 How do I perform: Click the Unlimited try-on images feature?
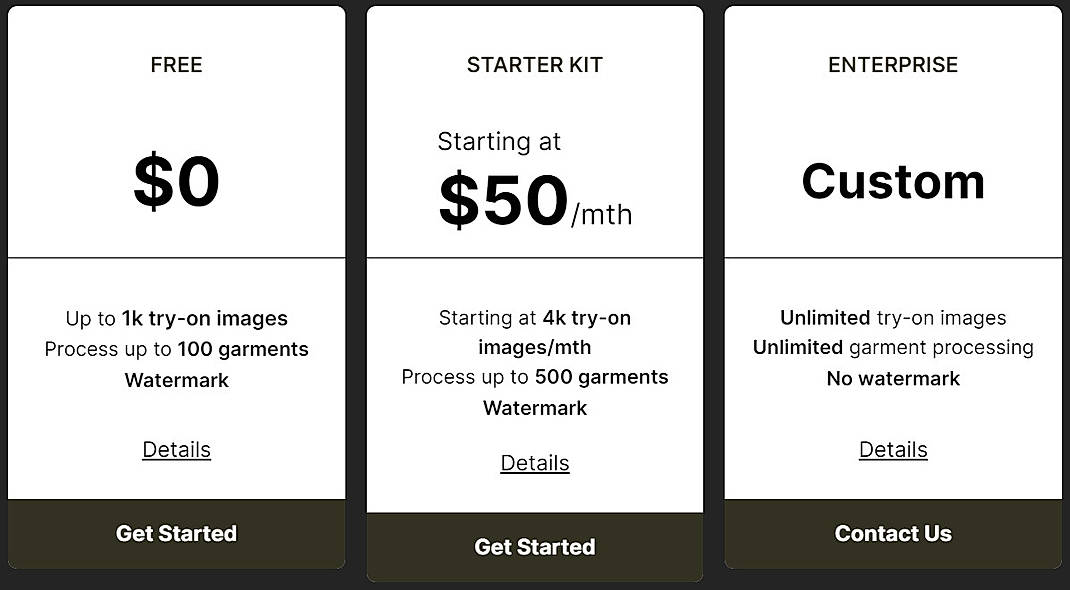892,317
